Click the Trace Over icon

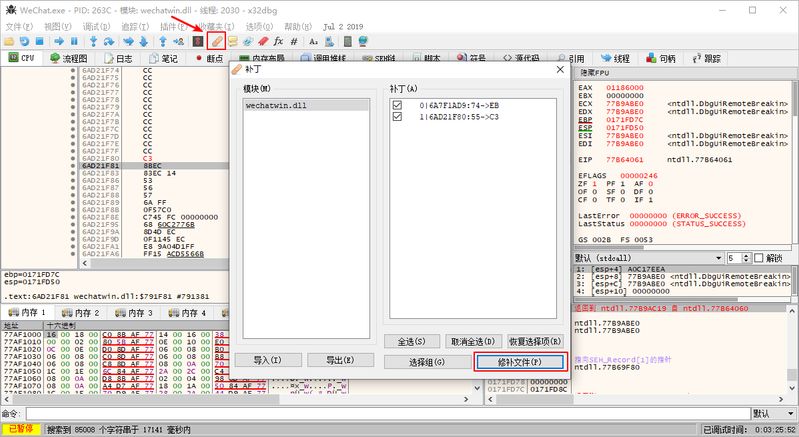coord(144,41)
